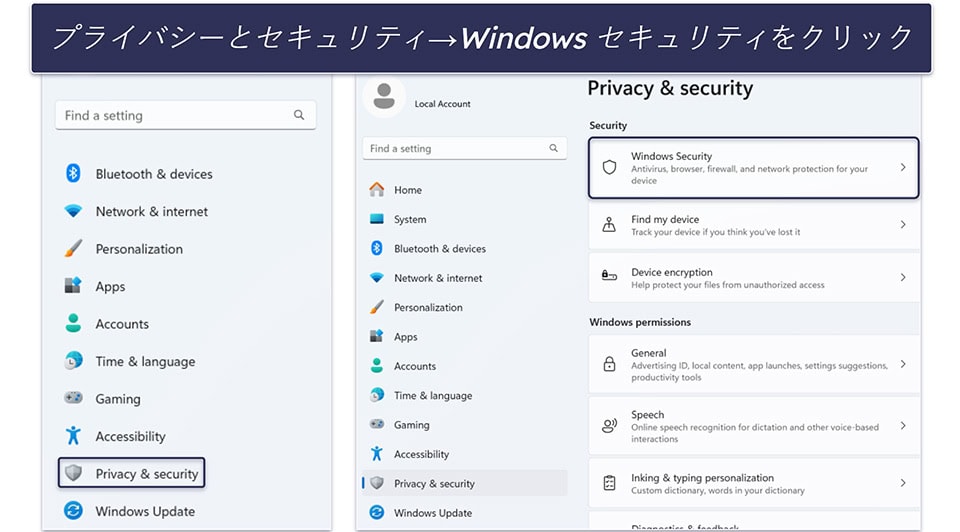Screen dimensions: 960x532
Task: Click Privacy & security shield icon in left panel
Action: click(x=73, y=473)
